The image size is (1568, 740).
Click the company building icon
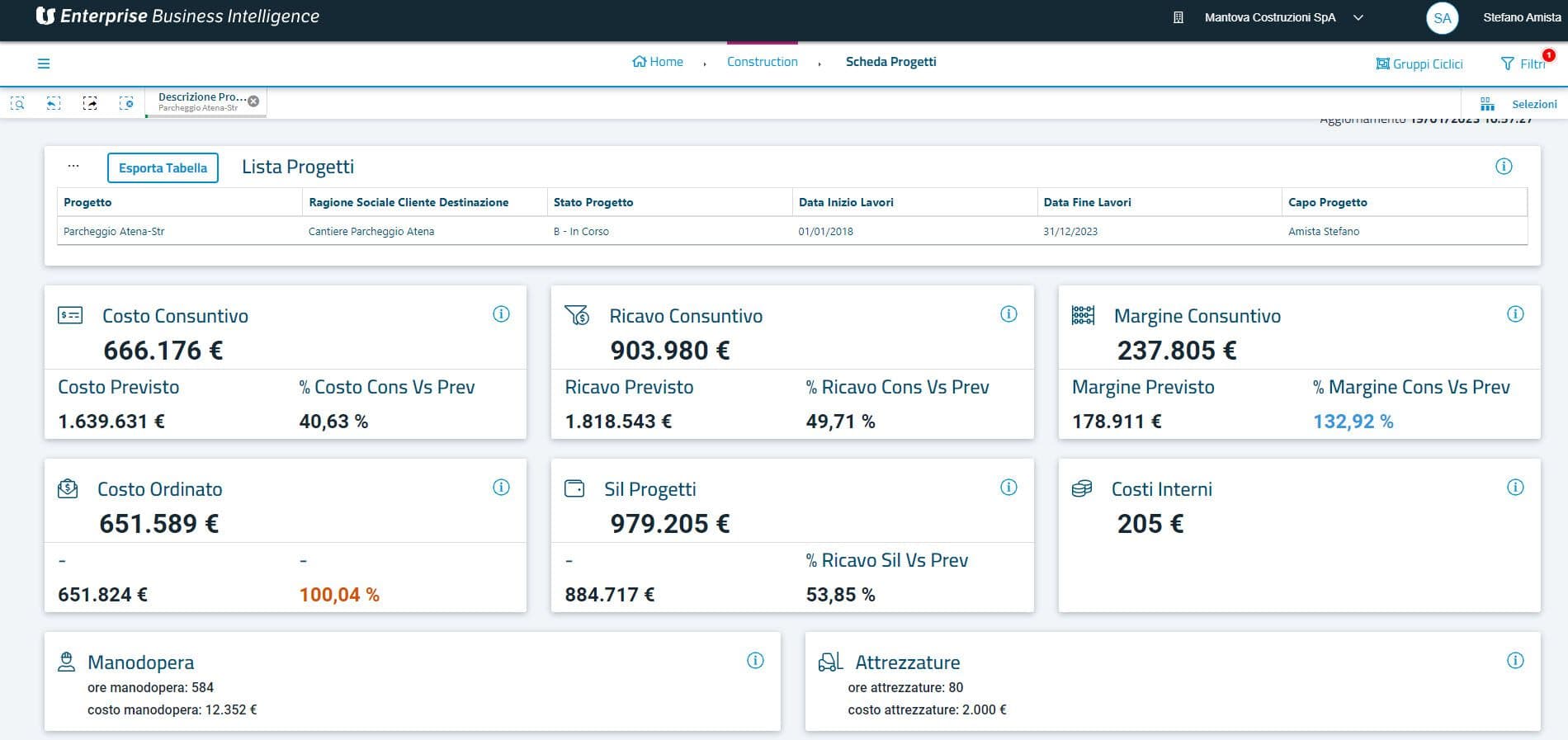click(1178, 17)
